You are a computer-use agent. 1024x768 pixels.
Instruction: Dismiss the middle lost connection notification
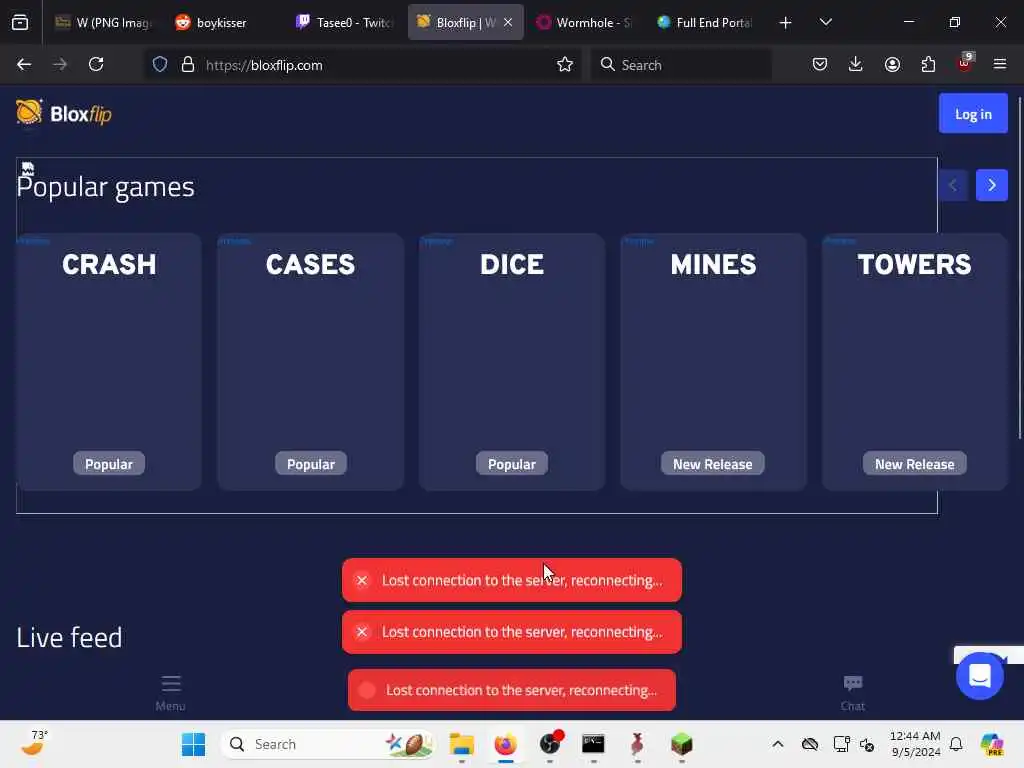362,632
